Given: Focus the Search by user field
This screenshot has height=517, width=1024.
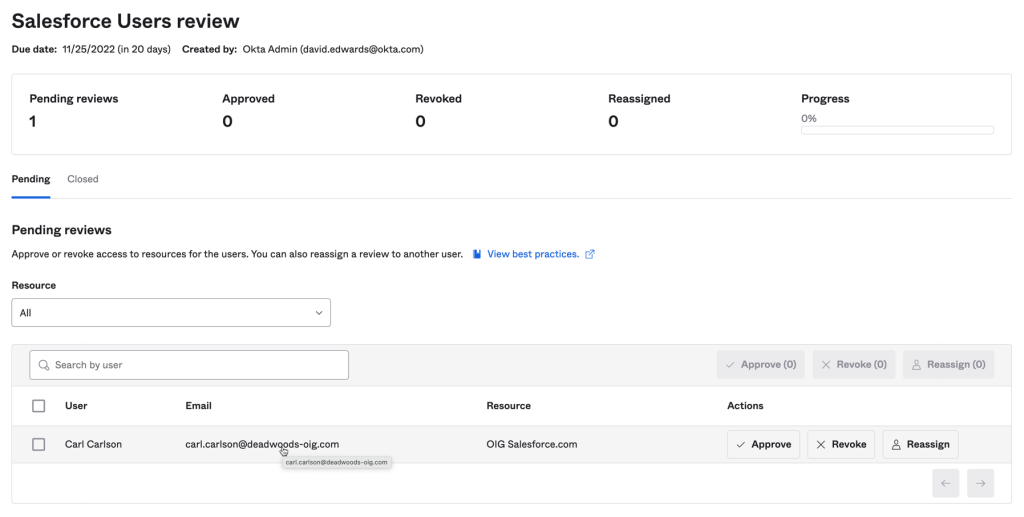Looking at the screenshot, I should tap(189, 365).
